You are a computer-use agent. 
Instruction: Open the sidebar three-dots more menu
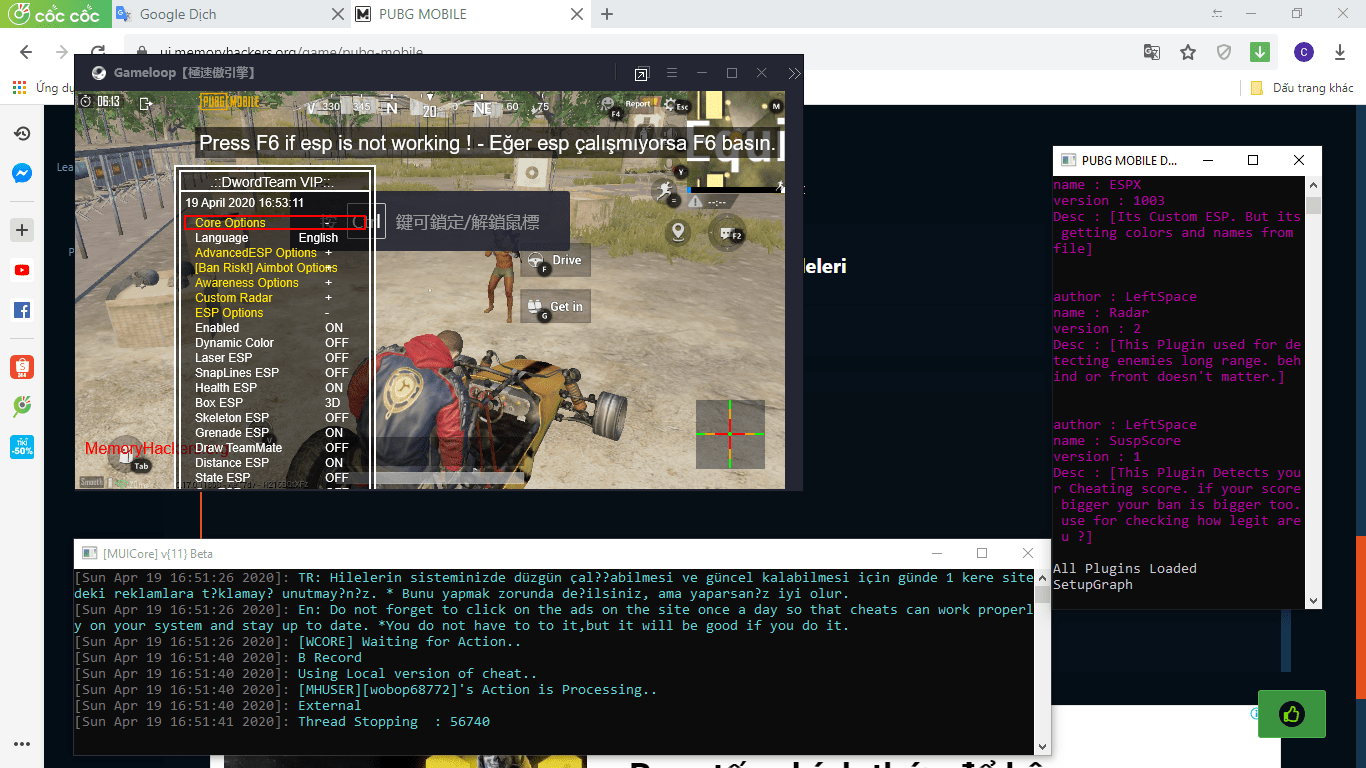click(22, 744)
